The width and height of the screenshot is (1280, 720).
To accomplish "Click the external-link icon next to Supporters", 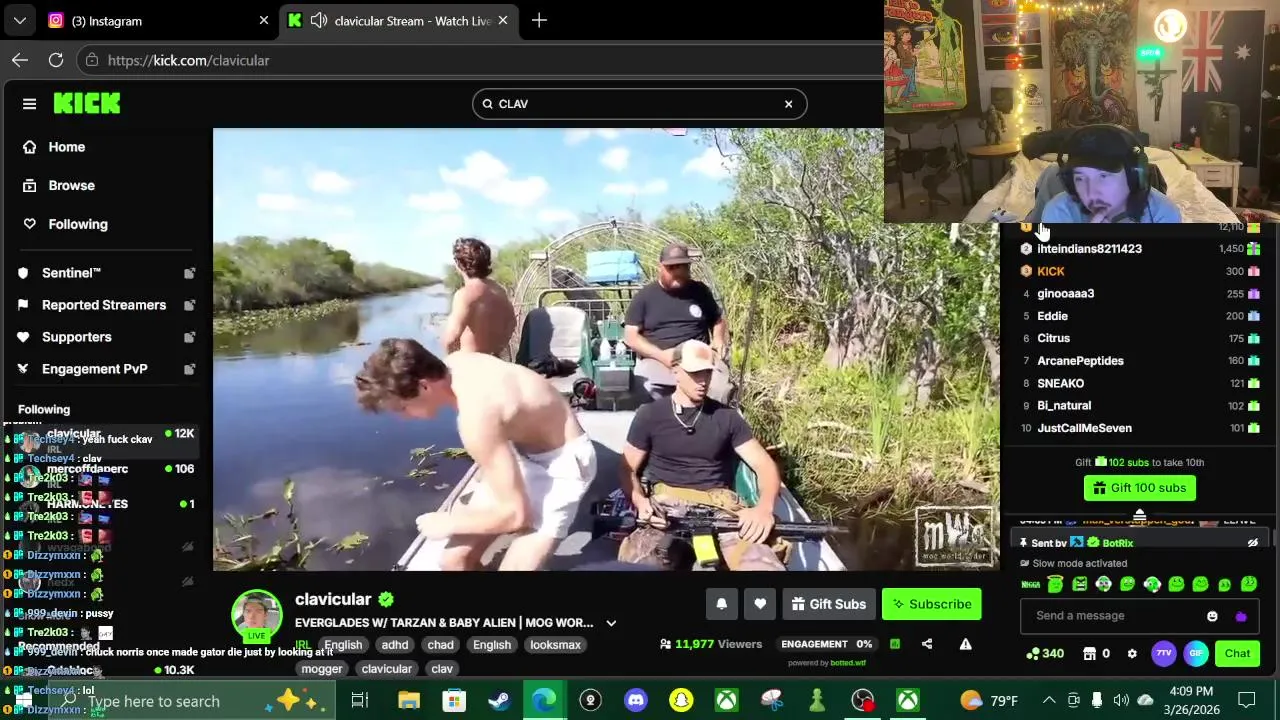I will point(189,337).
